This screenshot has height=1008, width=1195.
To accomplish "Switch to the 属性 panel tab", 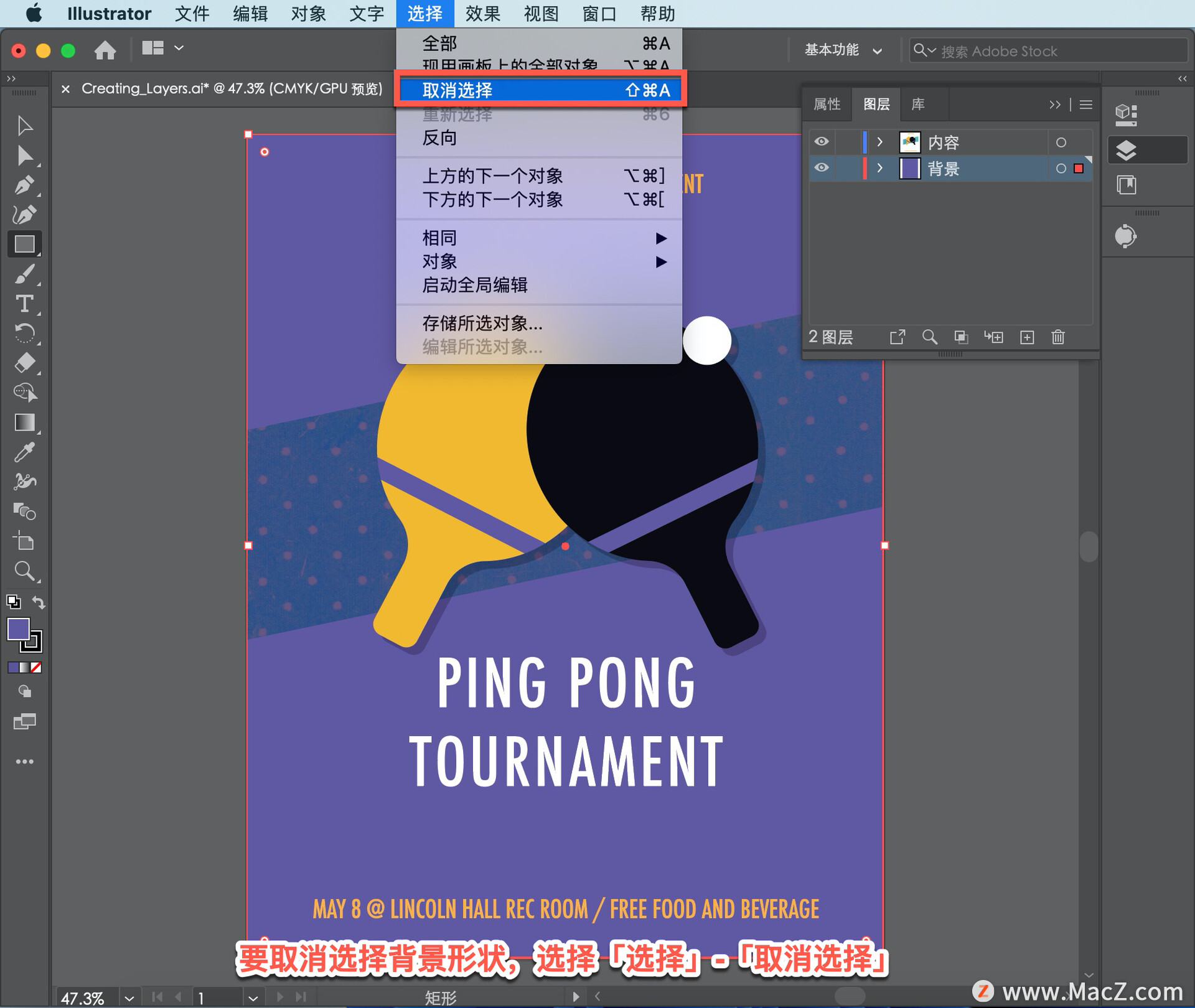I will coord(827,105).
